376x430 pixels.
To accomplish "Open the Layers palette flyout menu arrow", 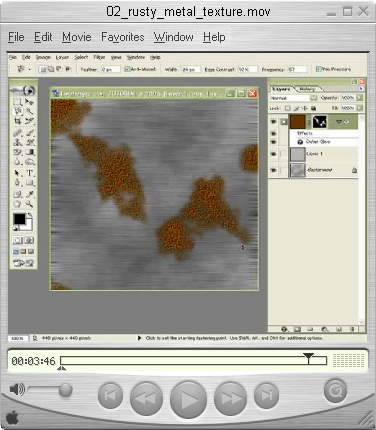I will click(x=361, y=89).
